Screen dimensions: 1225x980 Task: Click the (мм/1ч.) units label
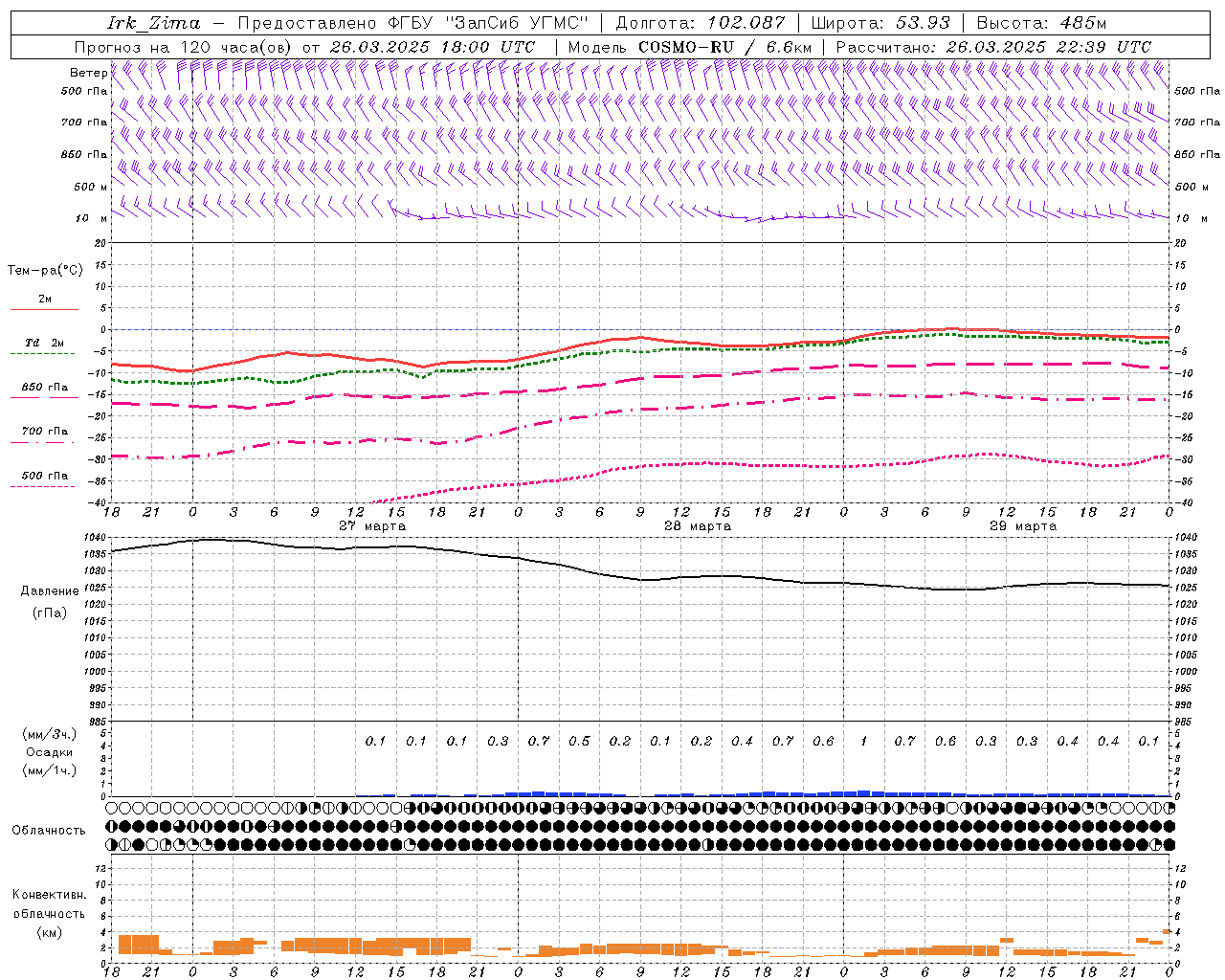[50, 770]
